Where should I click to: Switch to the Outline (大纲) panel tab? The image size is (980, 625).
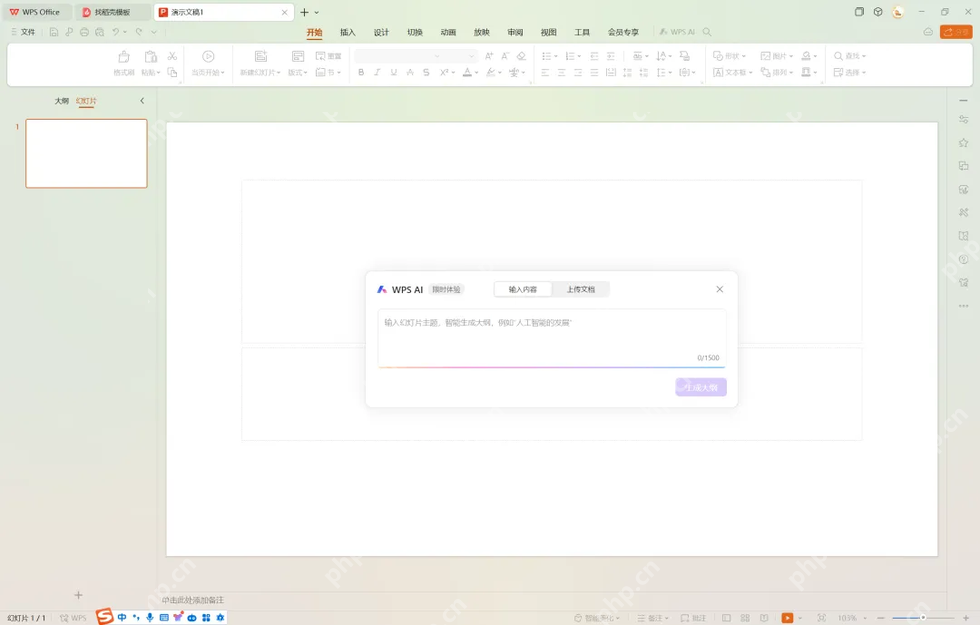click(x=62, y=101)
